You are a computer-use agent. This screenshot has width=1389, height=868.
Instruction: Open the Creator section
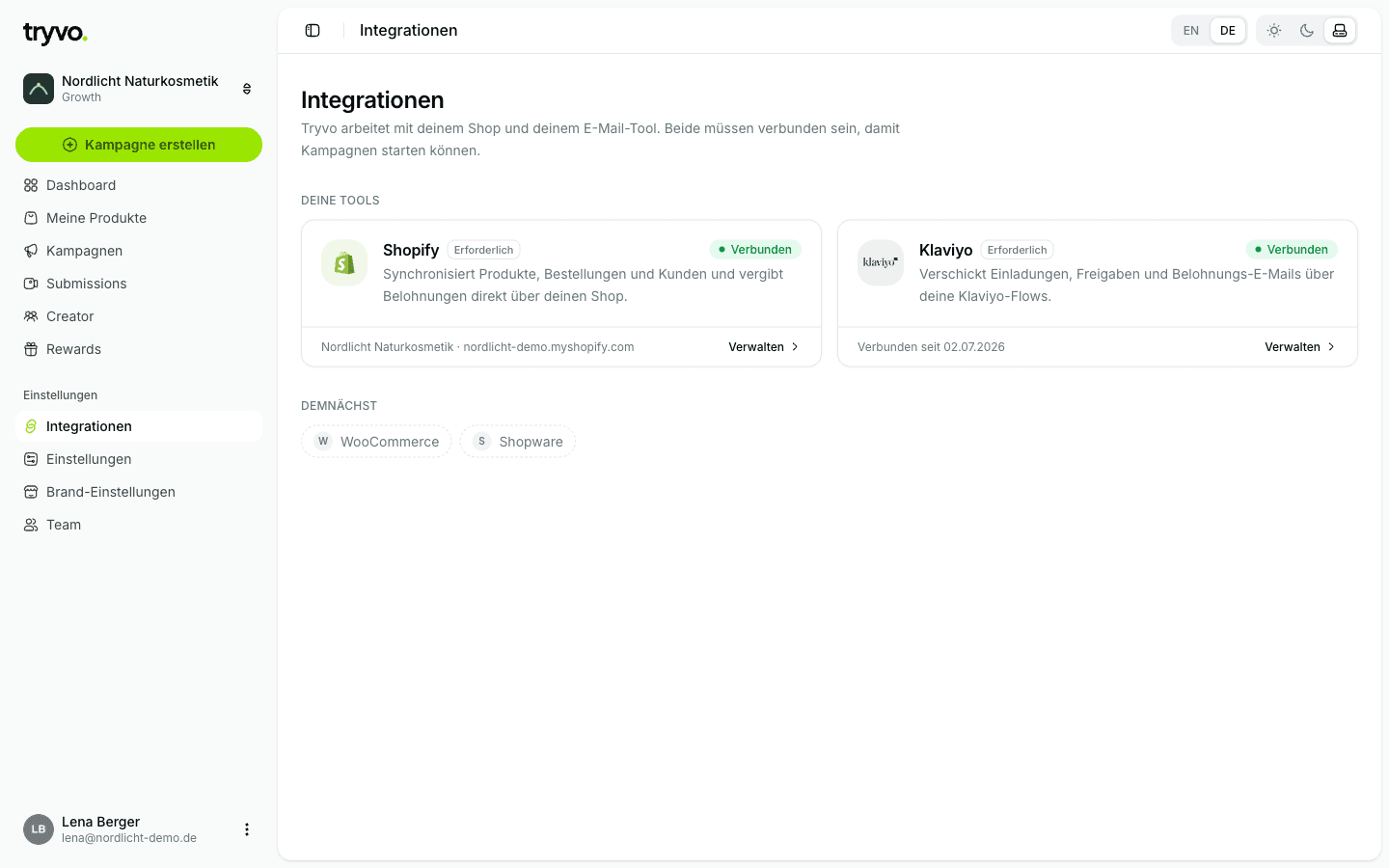coord(139,316)
